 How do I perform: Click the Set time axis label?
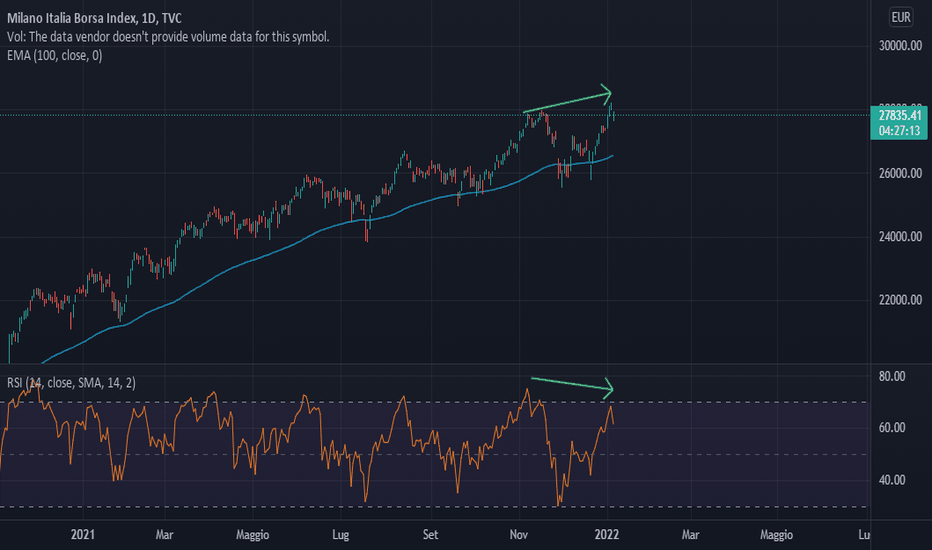click(x=430, y=535)
